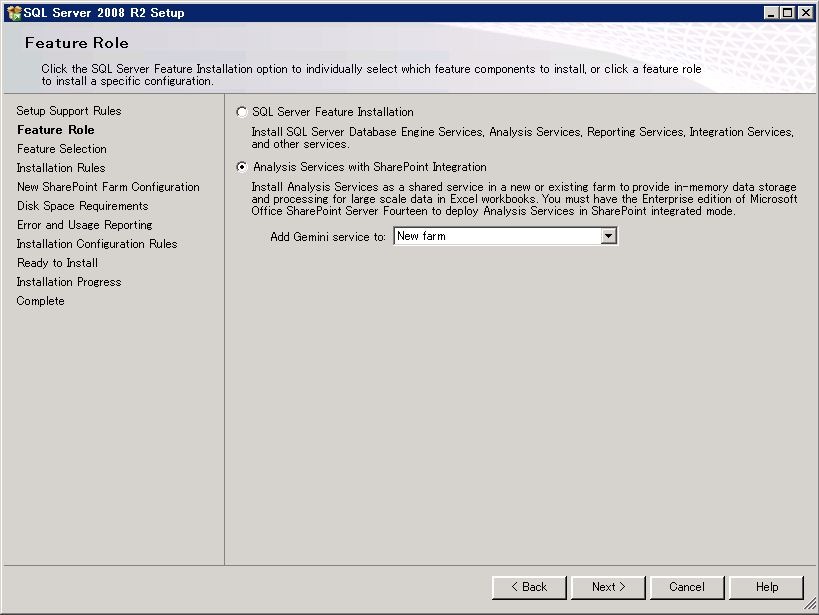Select the Ready to Install step
The image size is (819, 615).
57,263
